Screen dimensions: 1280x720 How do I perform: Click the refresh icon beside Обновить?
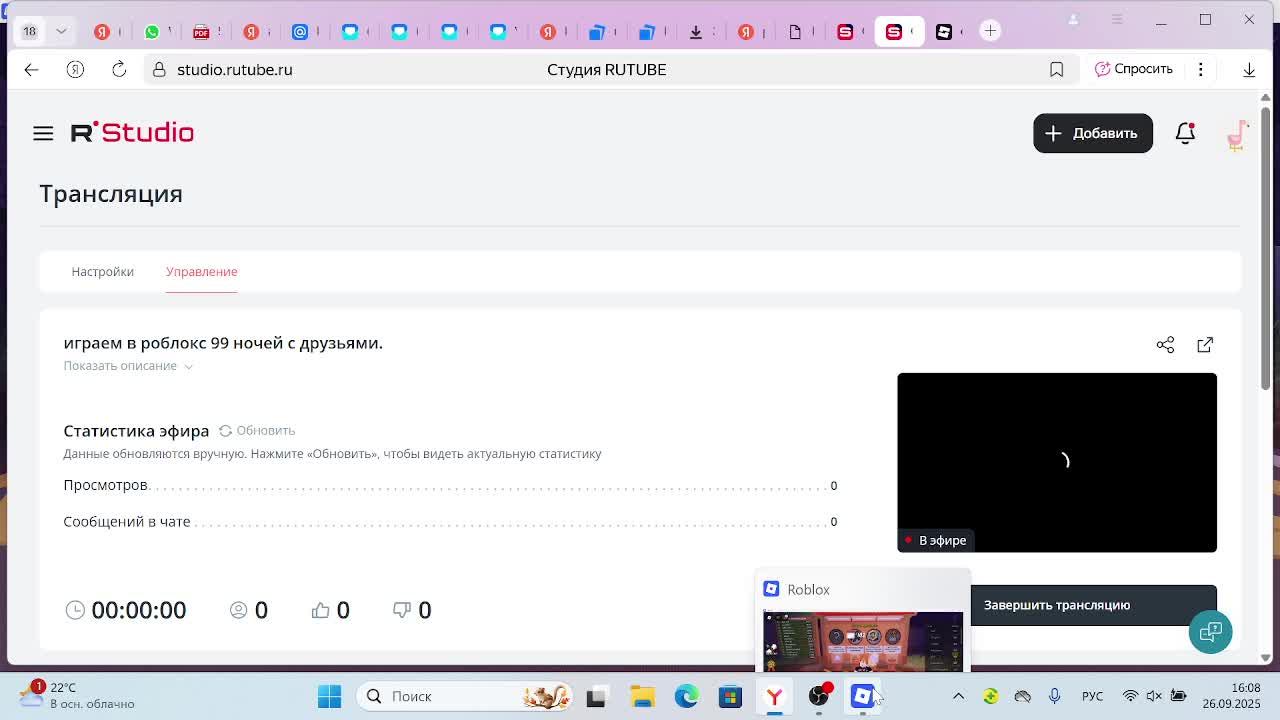225,431
